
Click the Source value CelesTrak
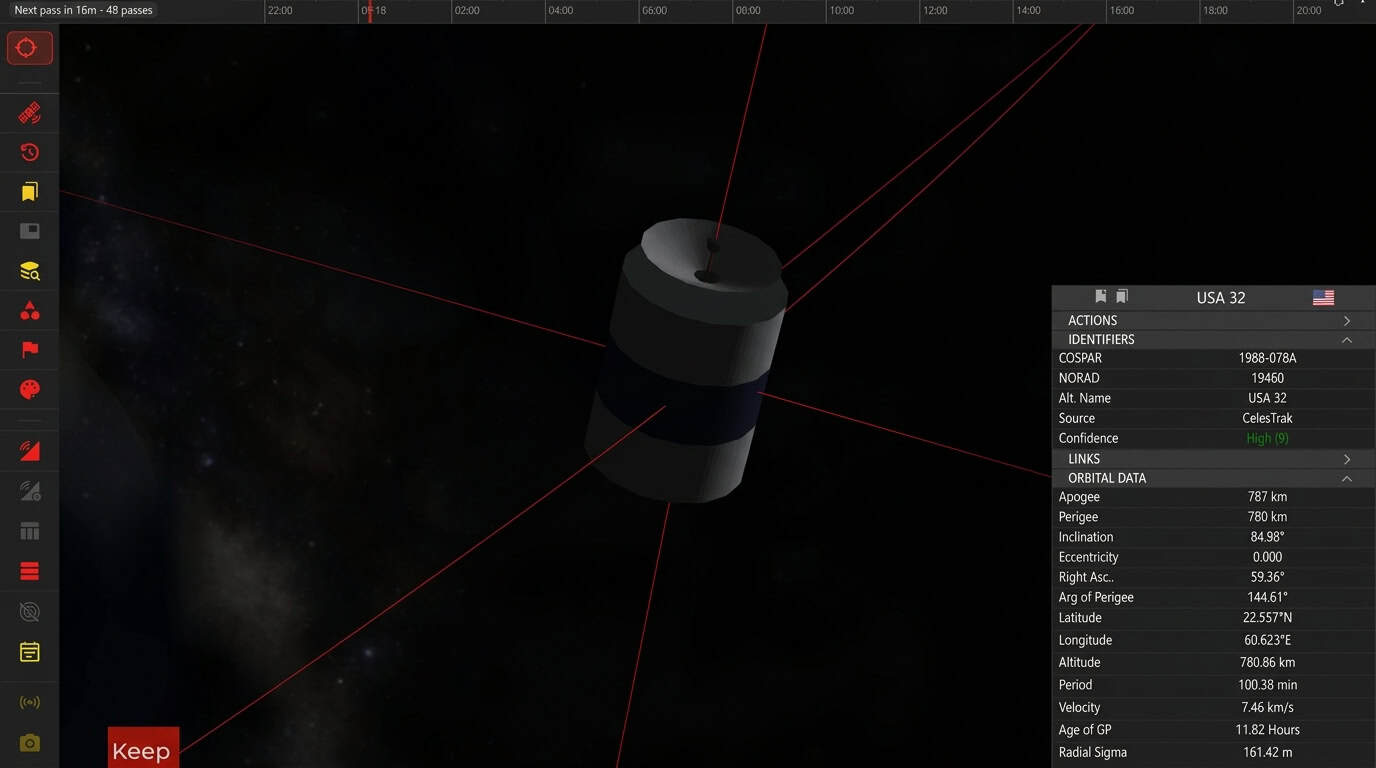pos(1267,418)
